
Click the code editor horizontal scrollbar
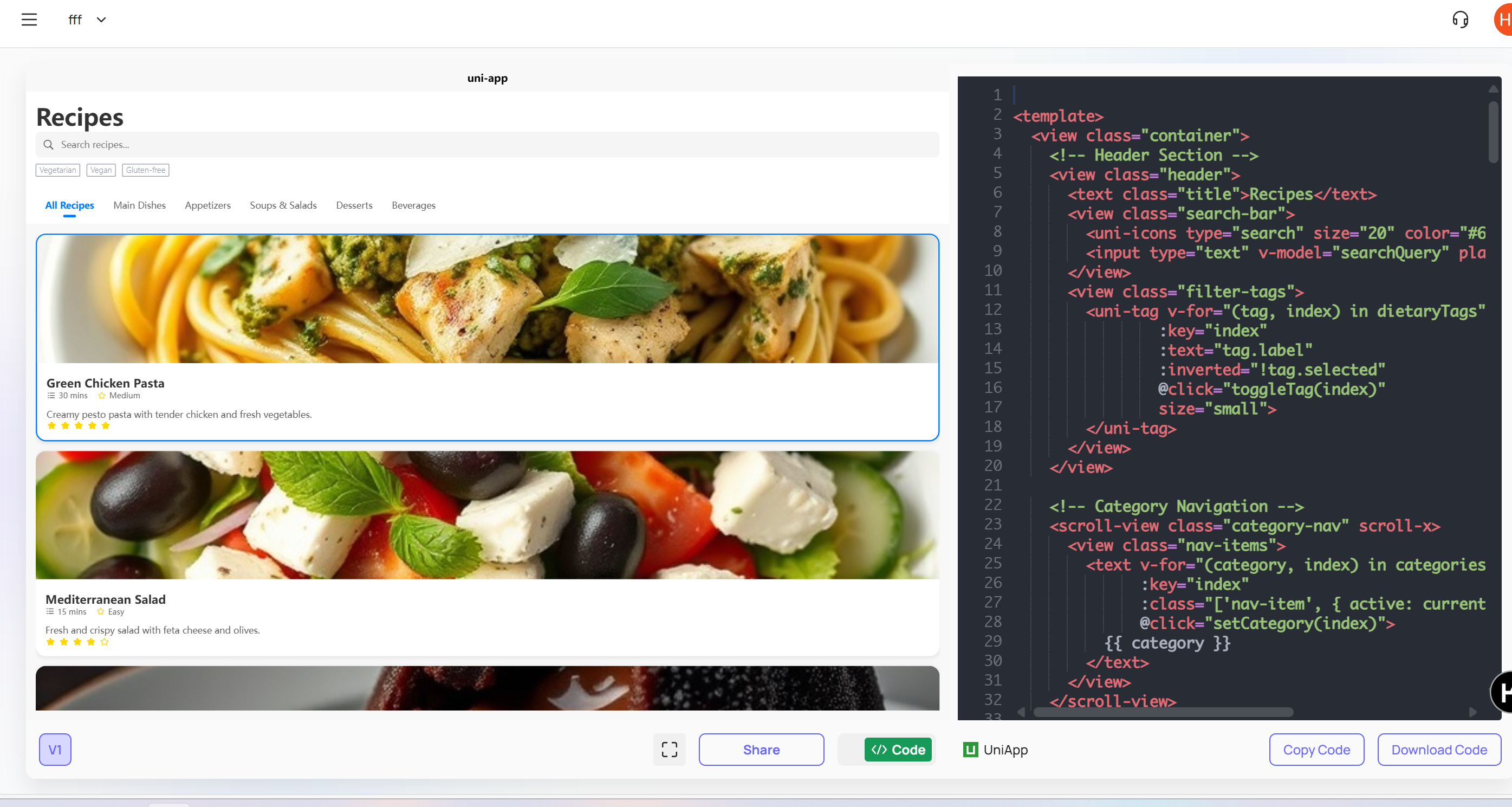pos(1162,712)
